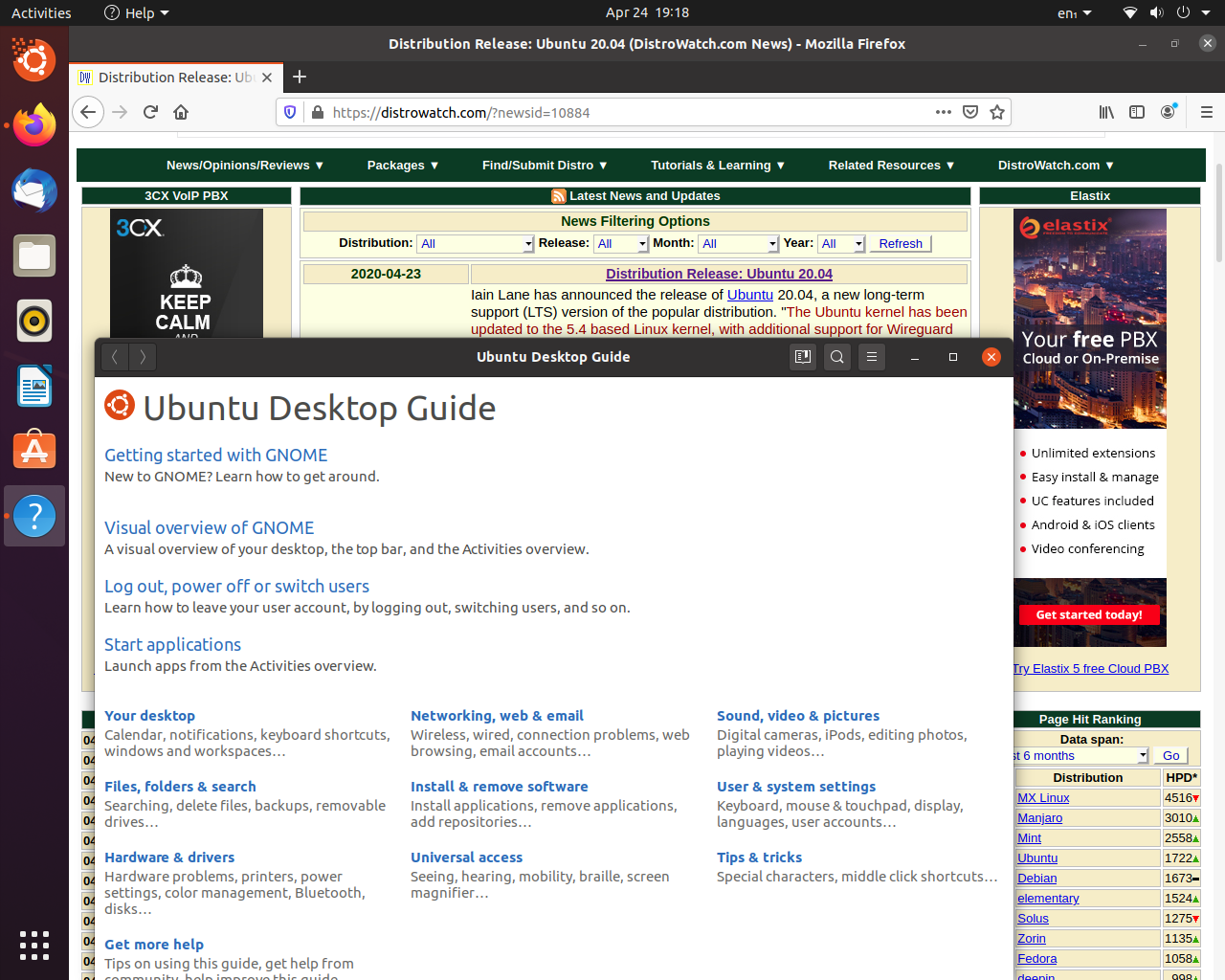Expand Tutorials & Learning menu
The height and width of the screenshot is (980, 1225).
pyautogui.click(x=718, y=166)
